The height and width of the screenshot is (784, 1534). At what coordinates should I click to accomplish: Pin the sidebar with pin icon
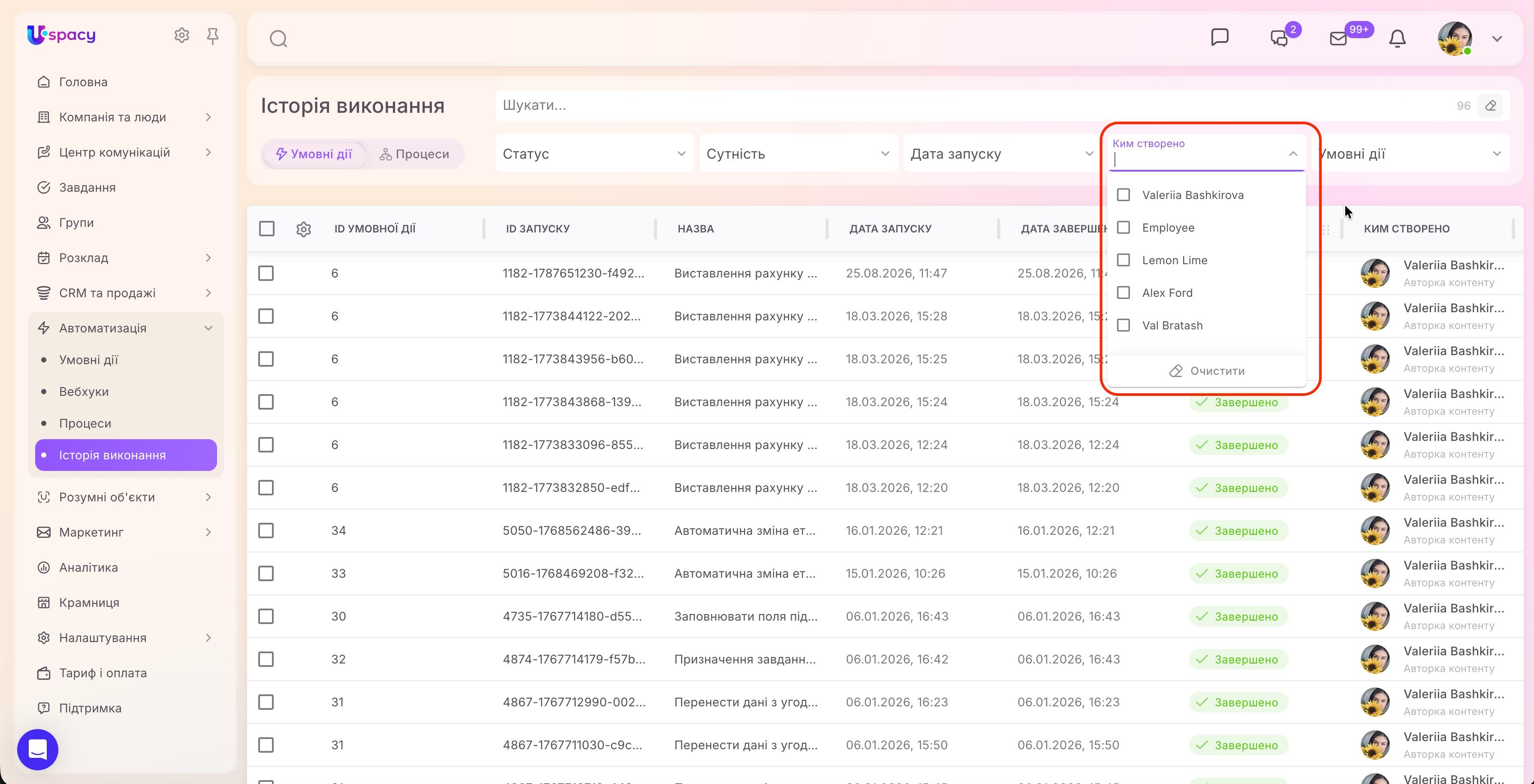tap(213, 37)
